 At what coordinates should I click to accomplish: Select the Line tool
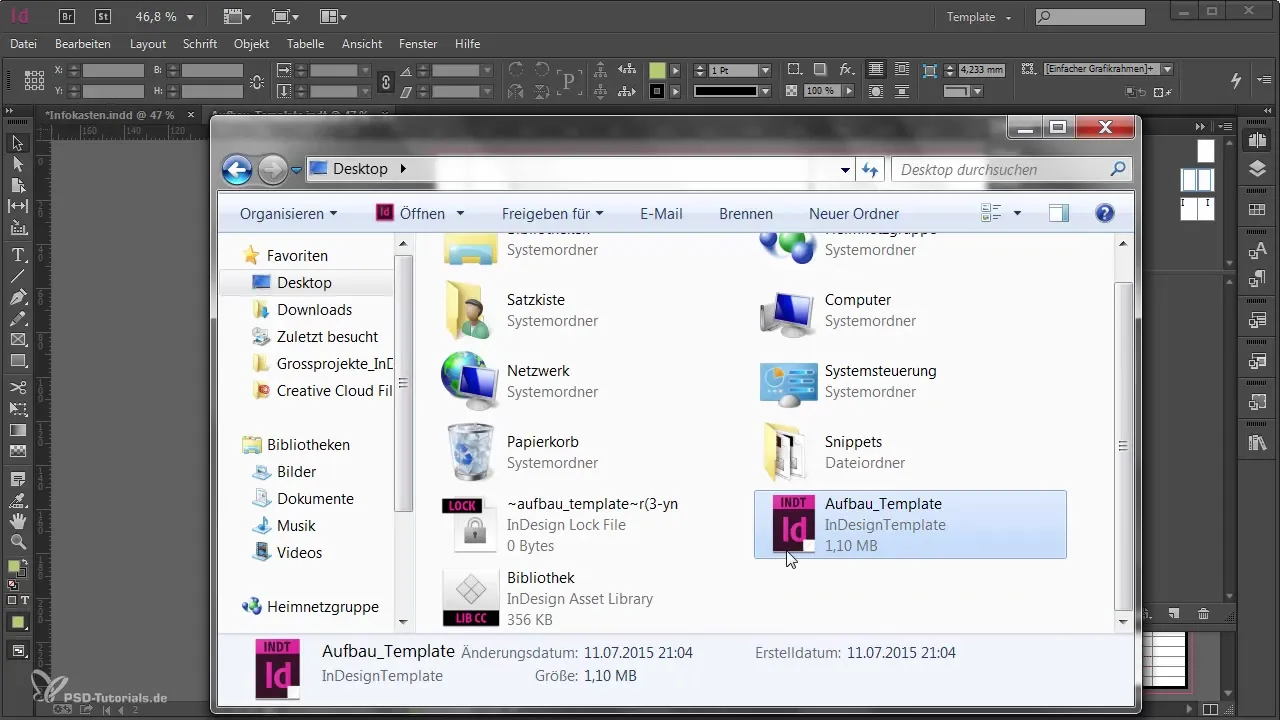(18, 275)
